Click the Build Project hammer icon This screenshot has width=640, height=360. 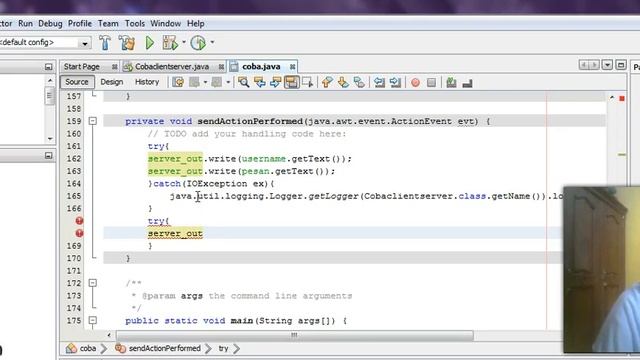coord(105,42)
